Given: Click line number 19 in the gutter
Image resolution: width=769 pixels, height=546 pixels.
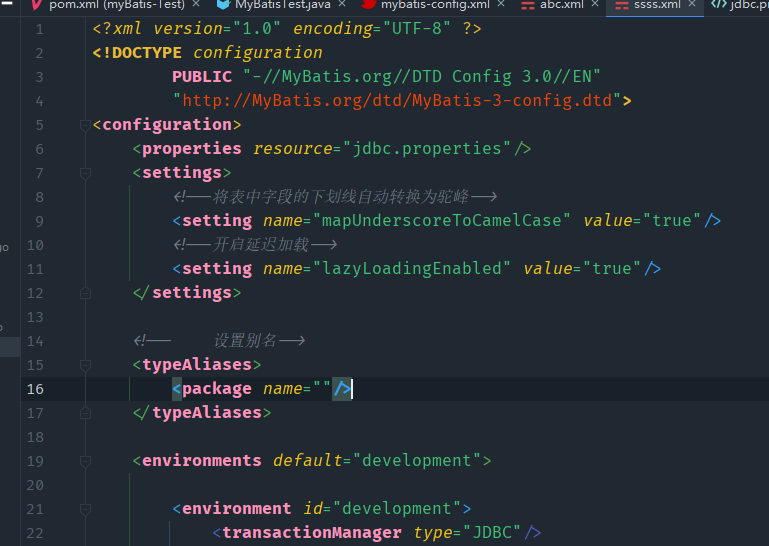Looking at the screenshot, I should 36,461.
